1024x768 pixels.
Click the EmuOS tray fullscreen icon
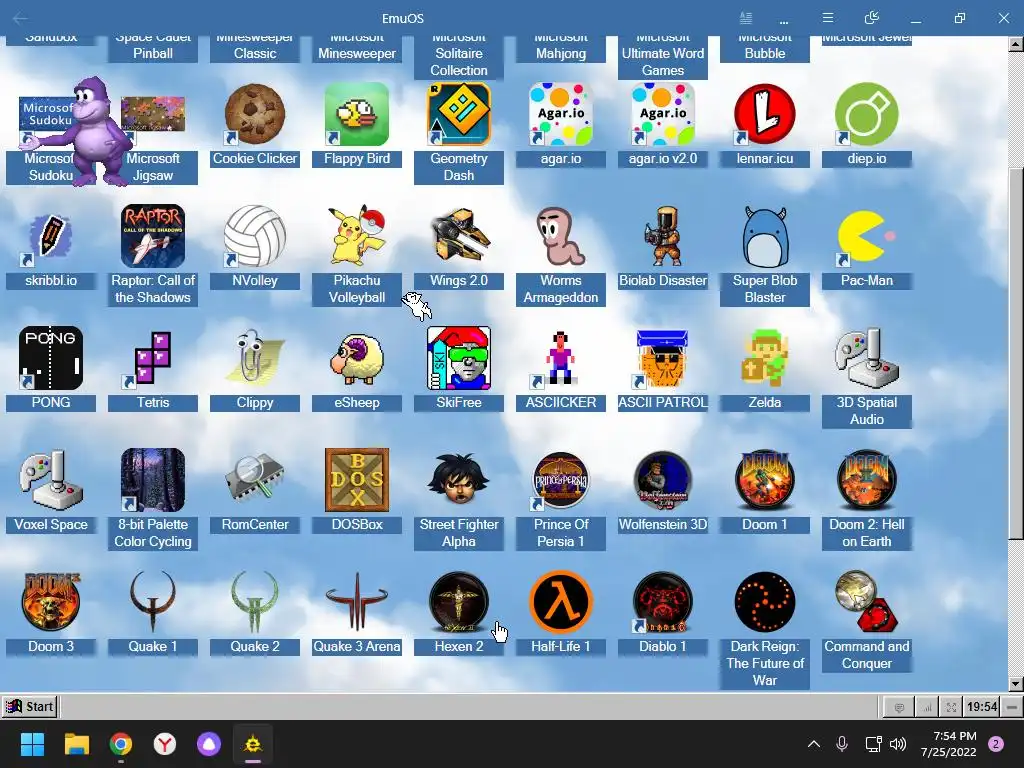(x=952, y=707)
